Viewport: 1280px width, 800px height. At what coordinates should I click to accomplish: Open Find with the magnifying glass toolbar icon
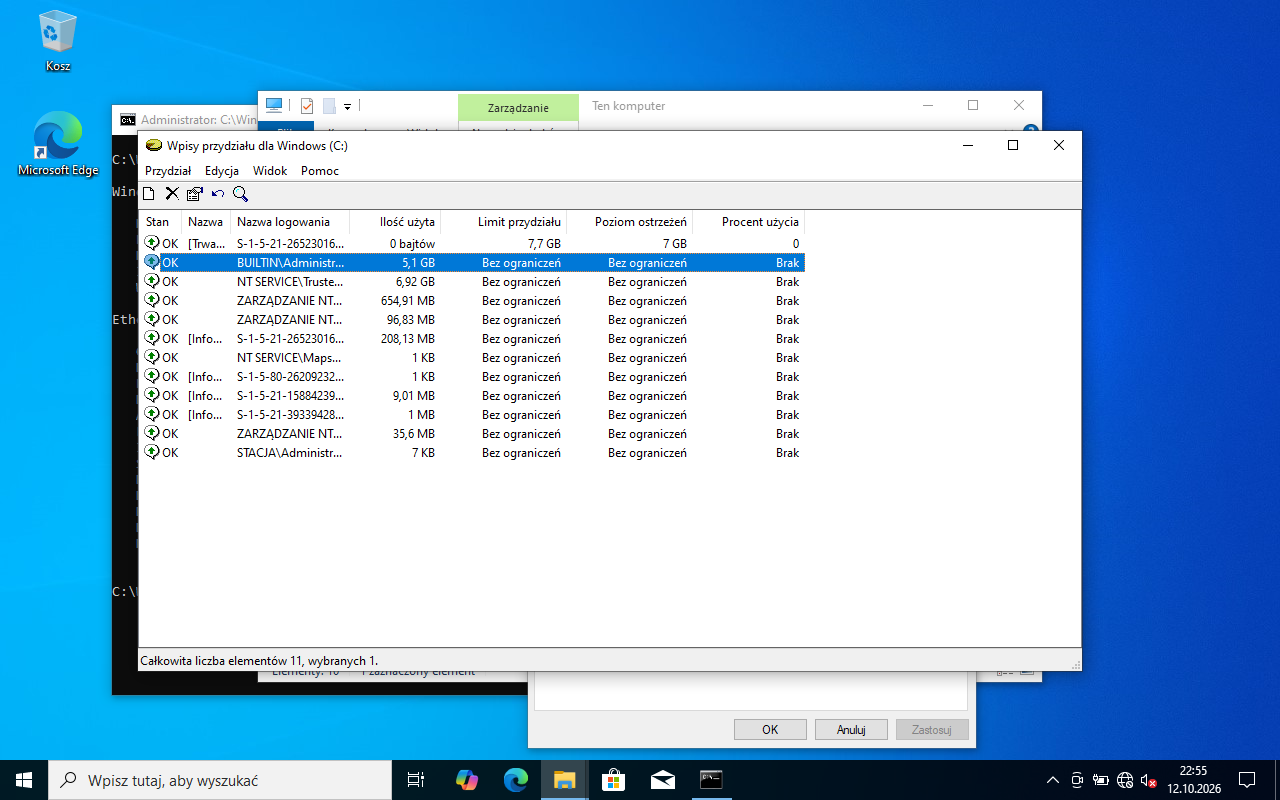[x=241, y=194]
